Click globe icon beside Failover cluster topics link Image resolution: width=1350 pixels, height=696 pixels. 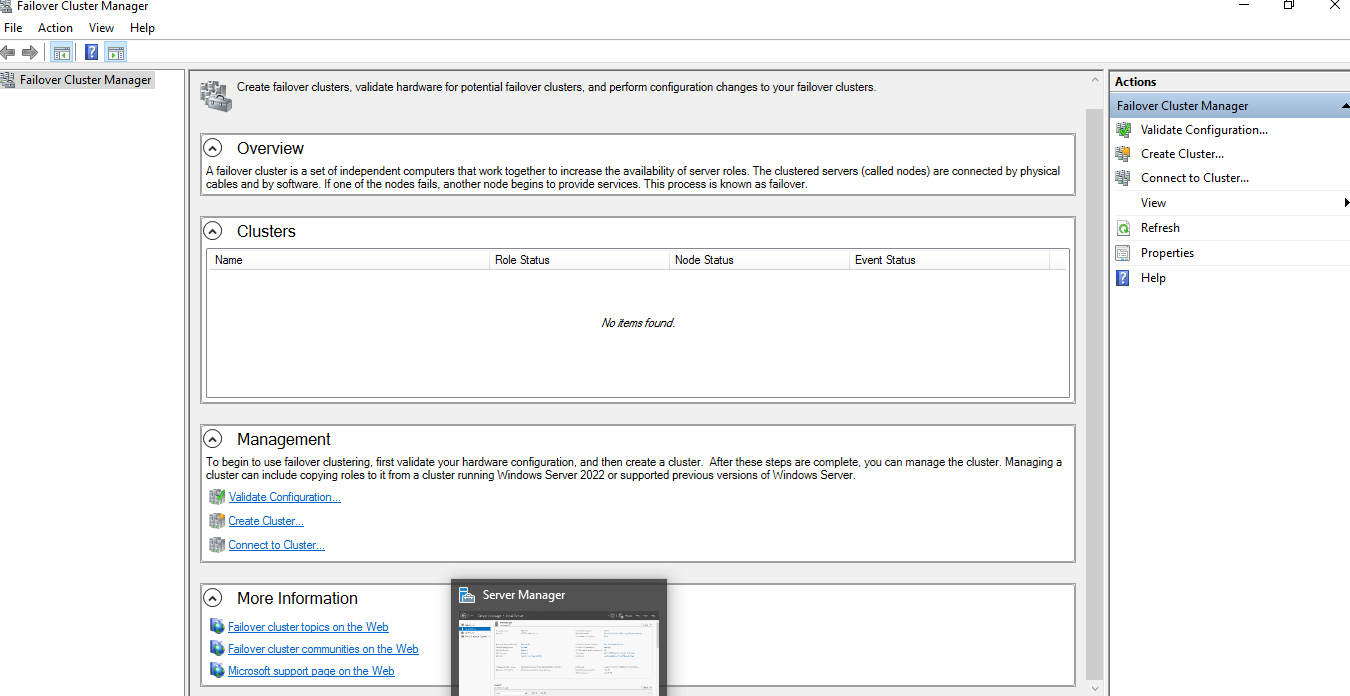(217, 627)
